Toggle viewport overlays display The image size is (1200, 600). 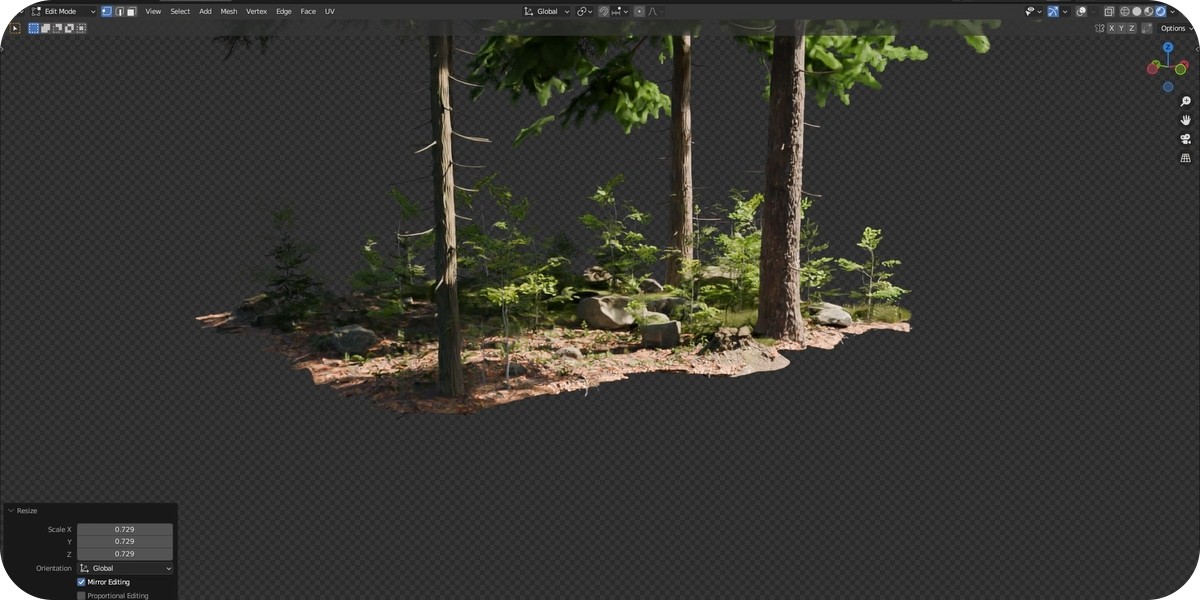(1081, 12)
